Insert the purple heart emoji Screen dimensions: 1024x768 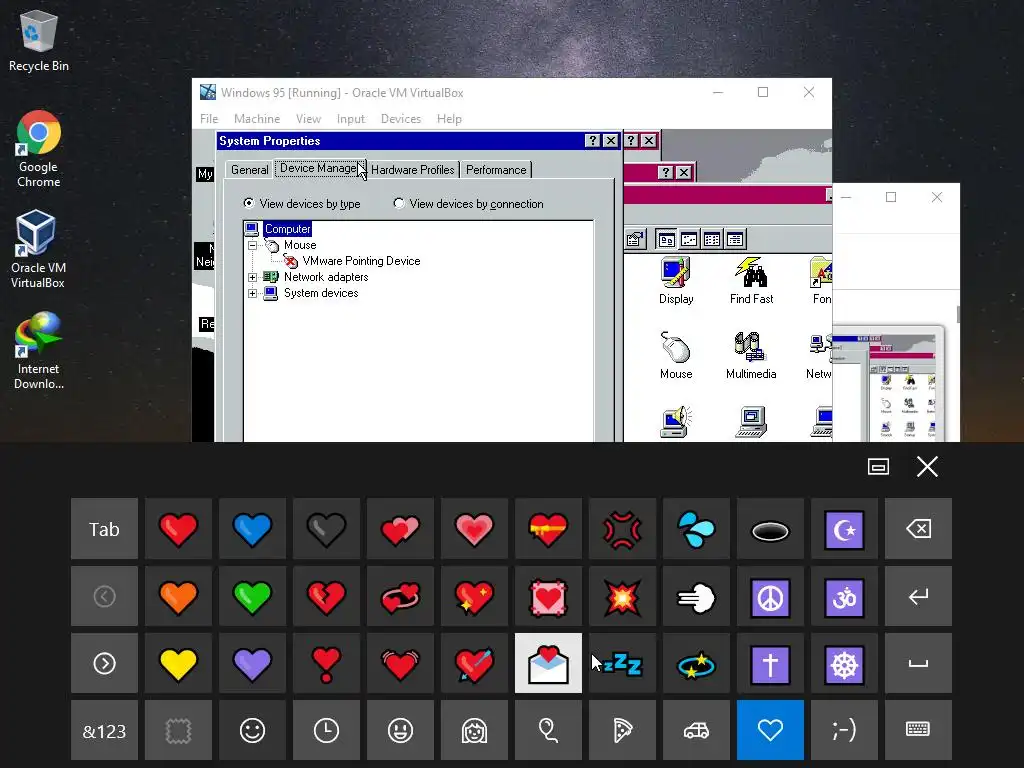[x=252, y=664]
